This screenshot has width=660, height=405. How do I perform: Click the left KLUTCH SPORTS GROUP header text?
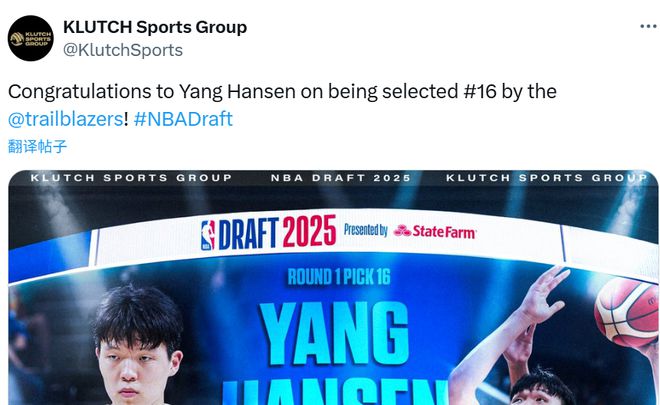pyautogui.click(x=131, y=178)
